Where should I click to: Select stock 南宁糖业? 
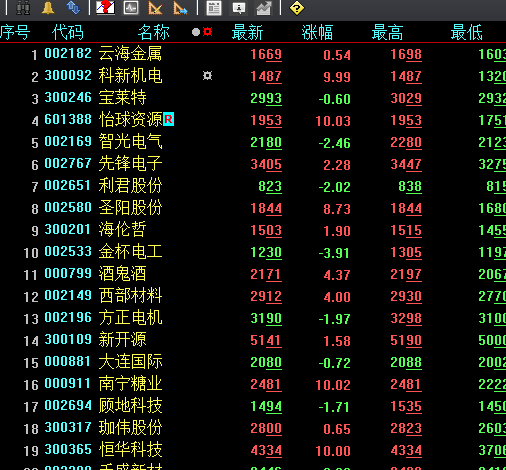130,384
